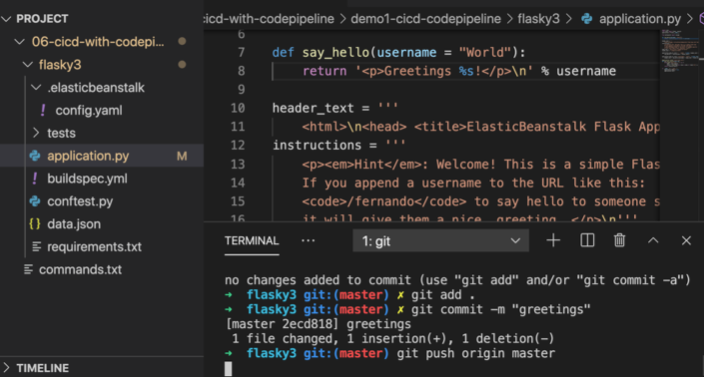This screenshot has height=377, width=704.
Task: Create a new terminal with plus icon
Action: pyautogui.click(x=553, y=241)
